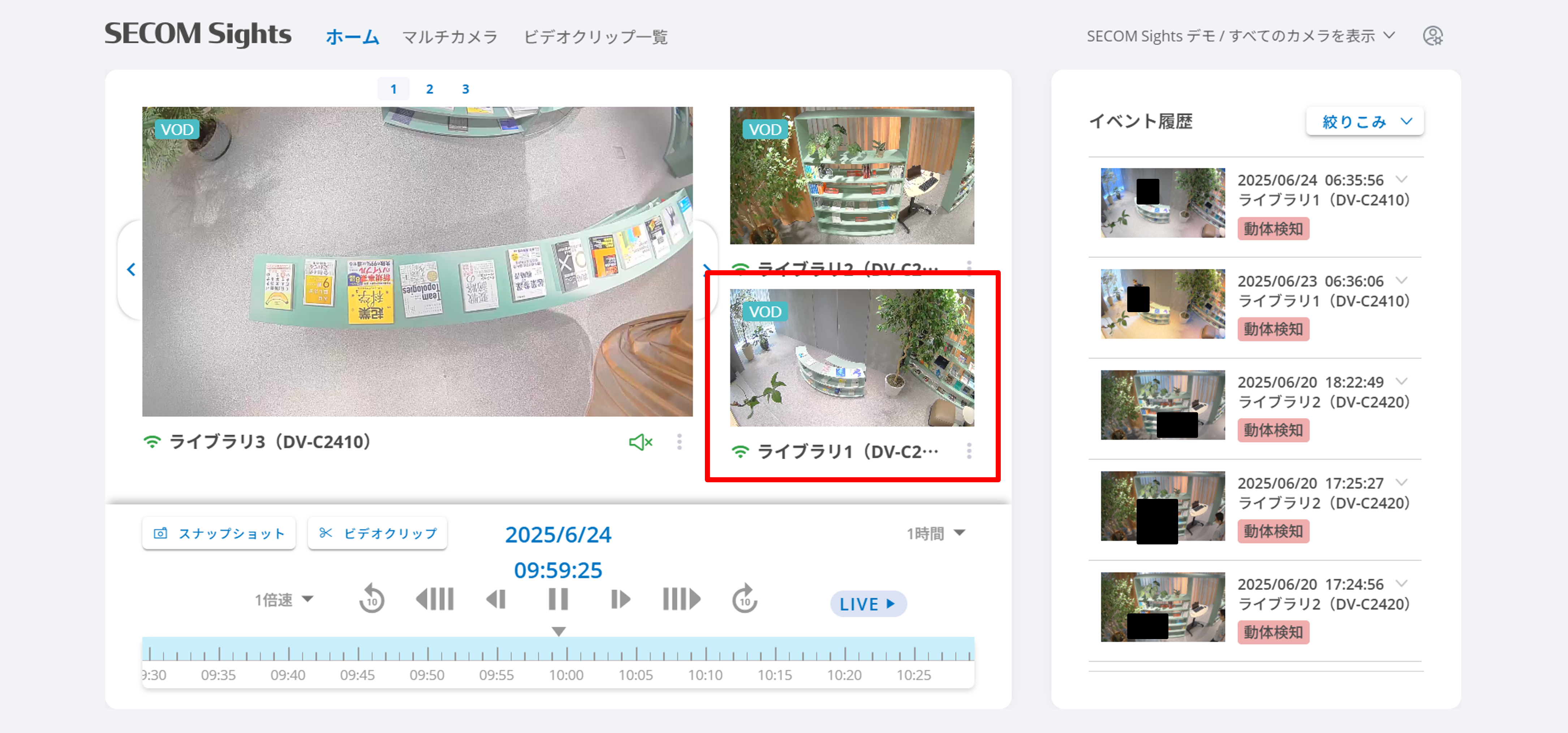This screenshot has width=1568, height=733.
Task: Click 動体検知 tag on 18:22:49 event
Action: pos(1273,430)
